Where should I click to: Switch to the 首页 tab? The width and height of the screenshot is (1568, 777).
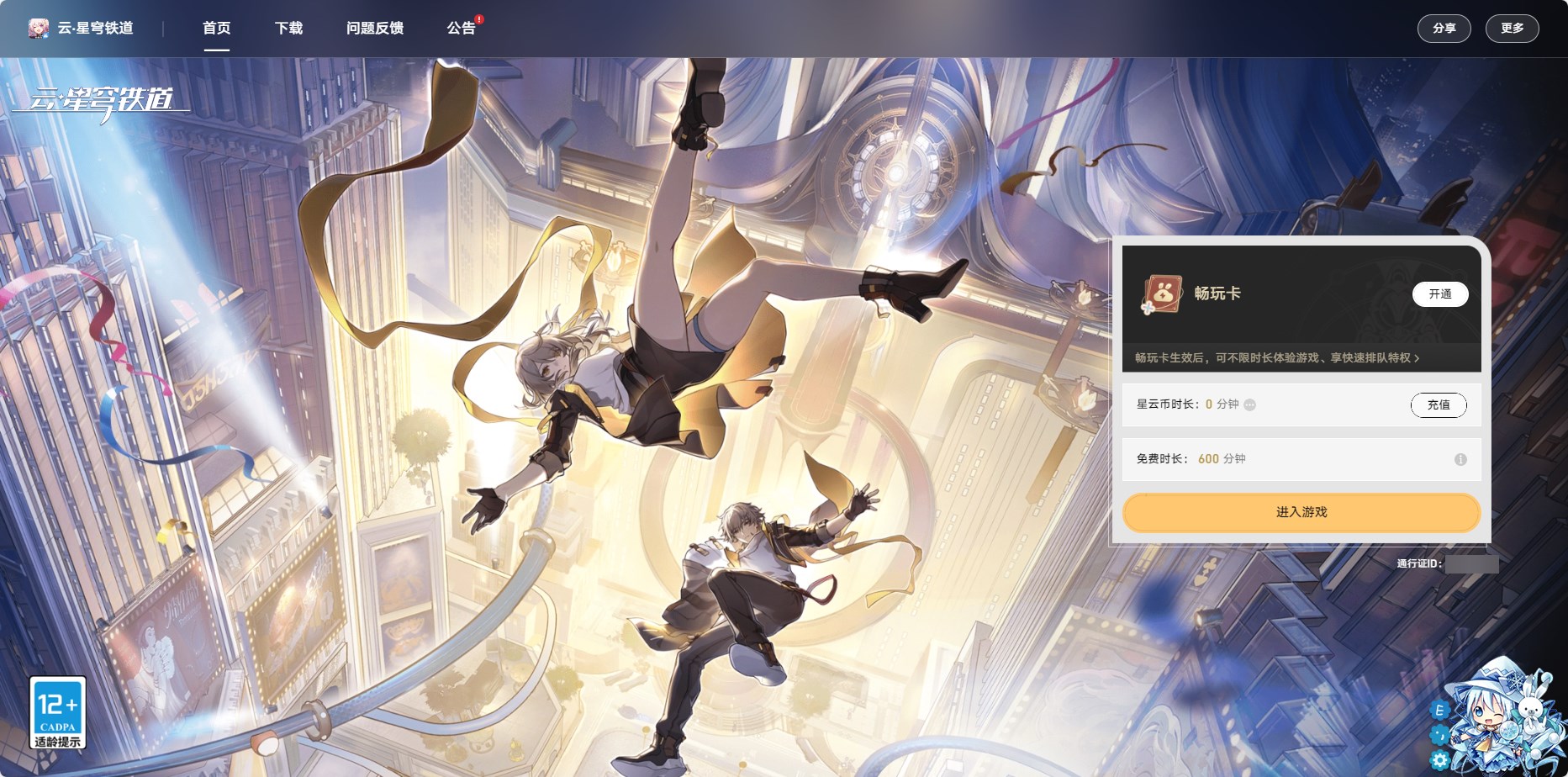coord(216,29)
